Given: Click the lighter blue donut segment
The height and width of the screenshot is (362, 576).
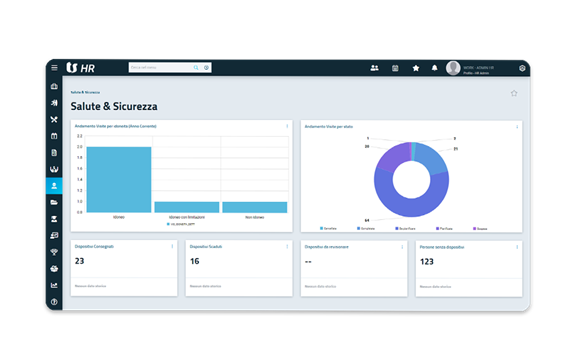Looking at the screenshot, I should [433, 159].
